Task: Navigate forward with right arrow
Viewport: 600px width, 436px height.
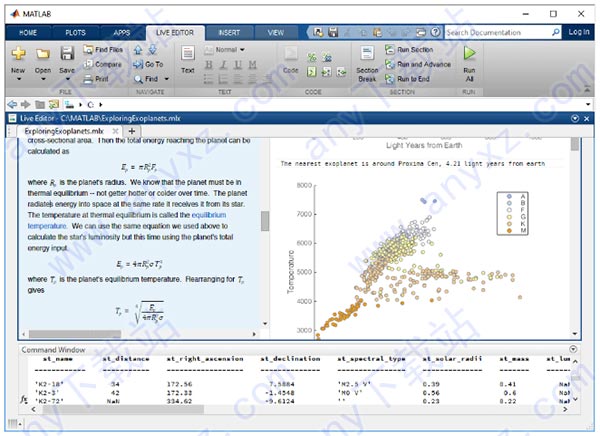Action: pyautogui.click(x=26, y=104)
